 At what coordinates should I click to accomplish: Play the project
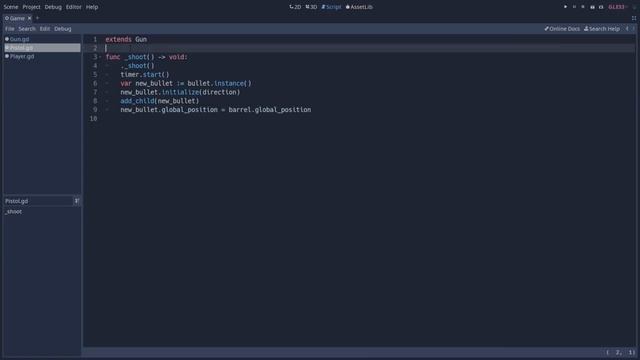(x=565, y=7)
